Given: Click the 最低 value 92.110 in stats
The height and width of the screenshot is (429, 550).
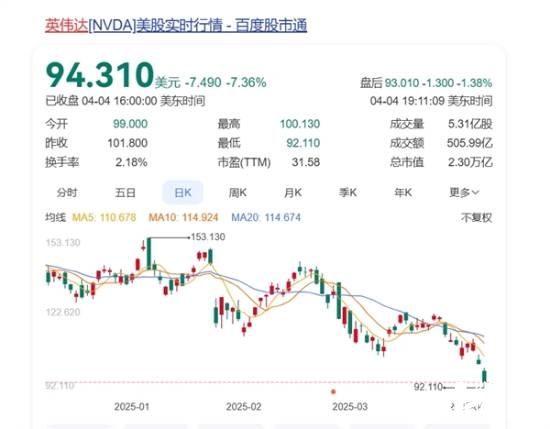Looking at the screenshot, I should tap(303, 143).
